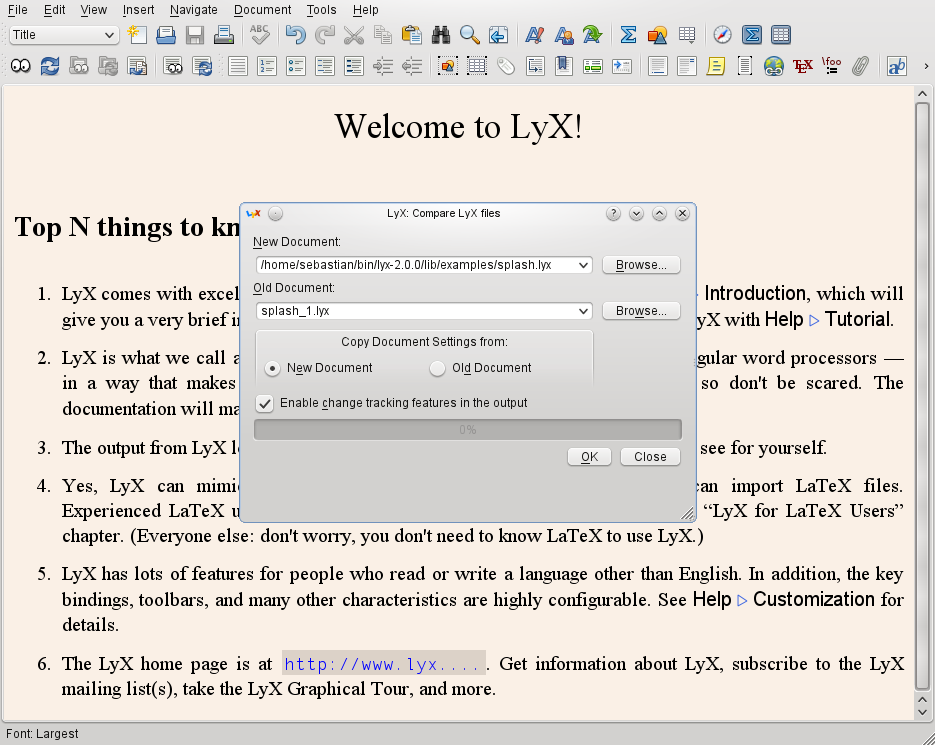Open the Navigate menu
935x745 pixels.
pos(193,9)
